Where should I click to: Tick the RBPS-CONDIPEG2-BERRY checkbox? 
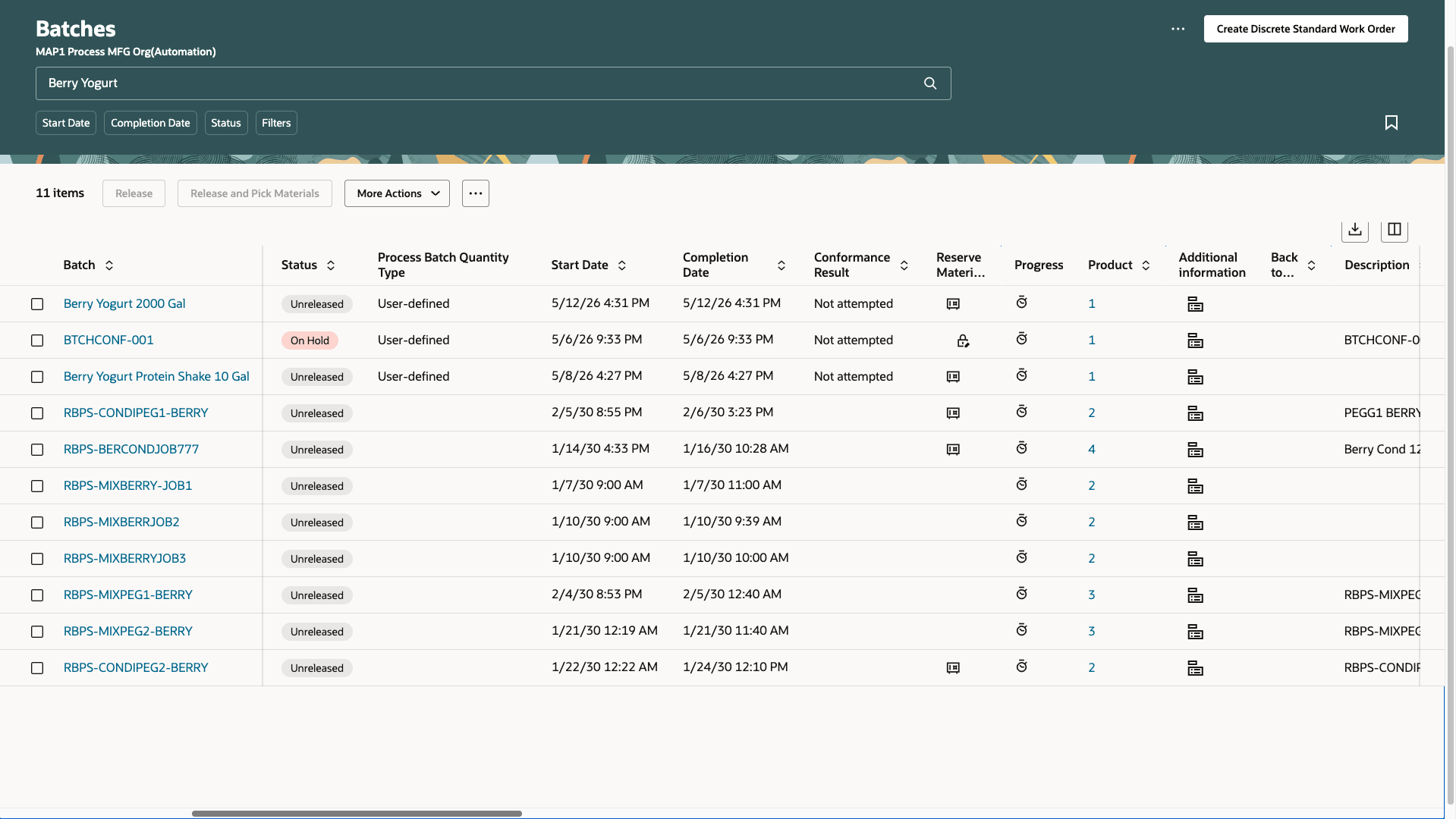[x=37, y=668]
